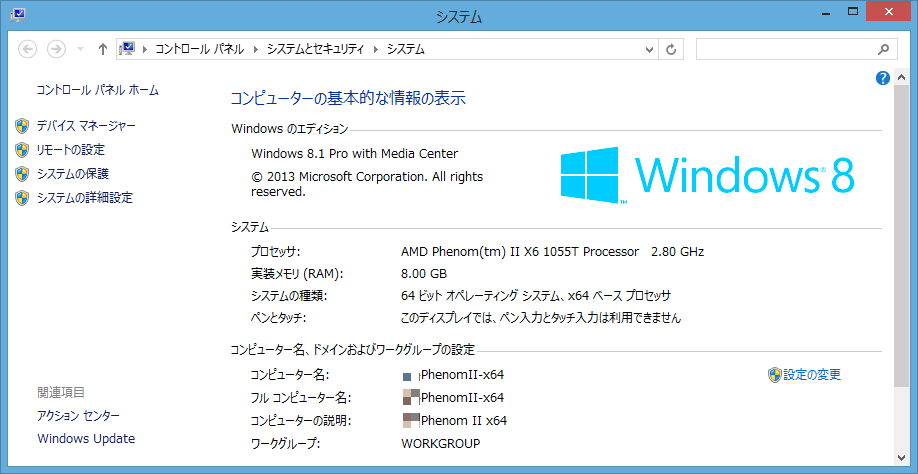
Task: Open recent locations dropdown next to Forward arrow
Action: pyautogui.click(x=80, y=50)
